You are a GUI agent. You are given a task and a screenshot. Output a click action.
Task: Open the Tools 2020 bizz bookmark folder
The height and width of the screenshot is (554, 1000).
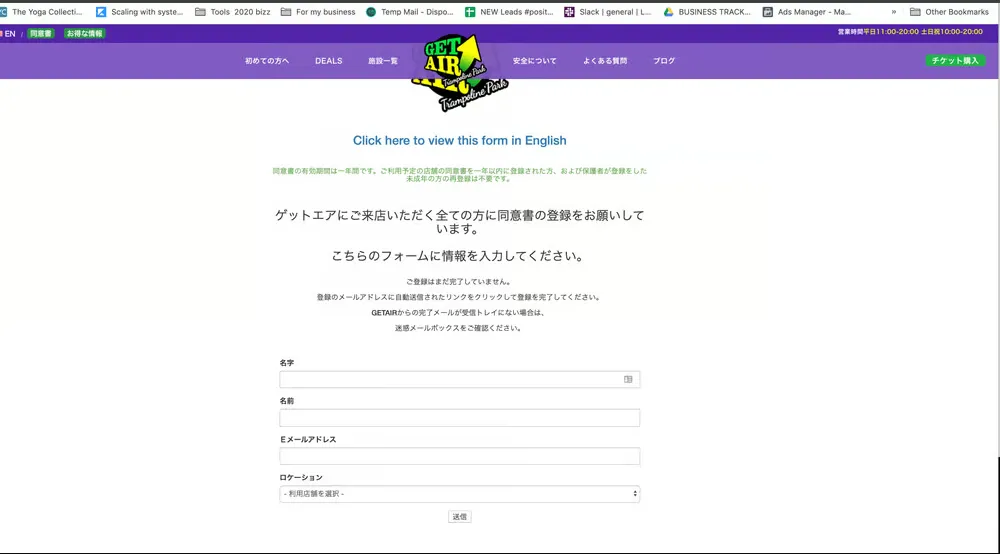click(x=233, y=11)
